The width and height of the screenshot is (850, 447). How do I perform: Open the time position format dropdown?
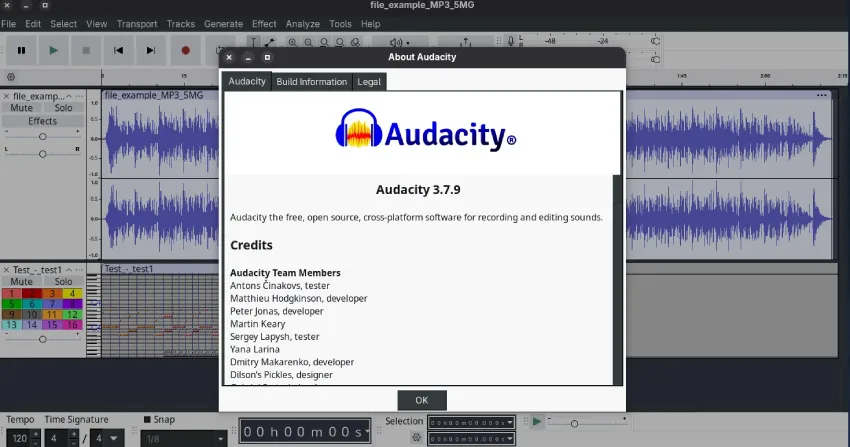[367, 431]
